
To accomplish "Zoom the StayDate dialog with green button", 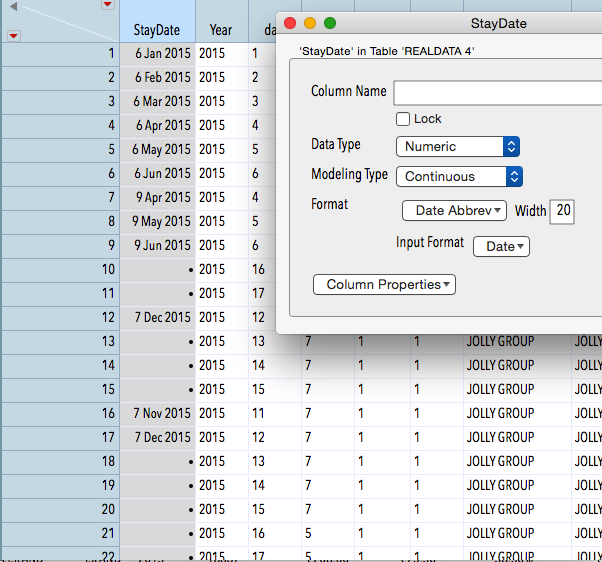I will coord(330,23).
